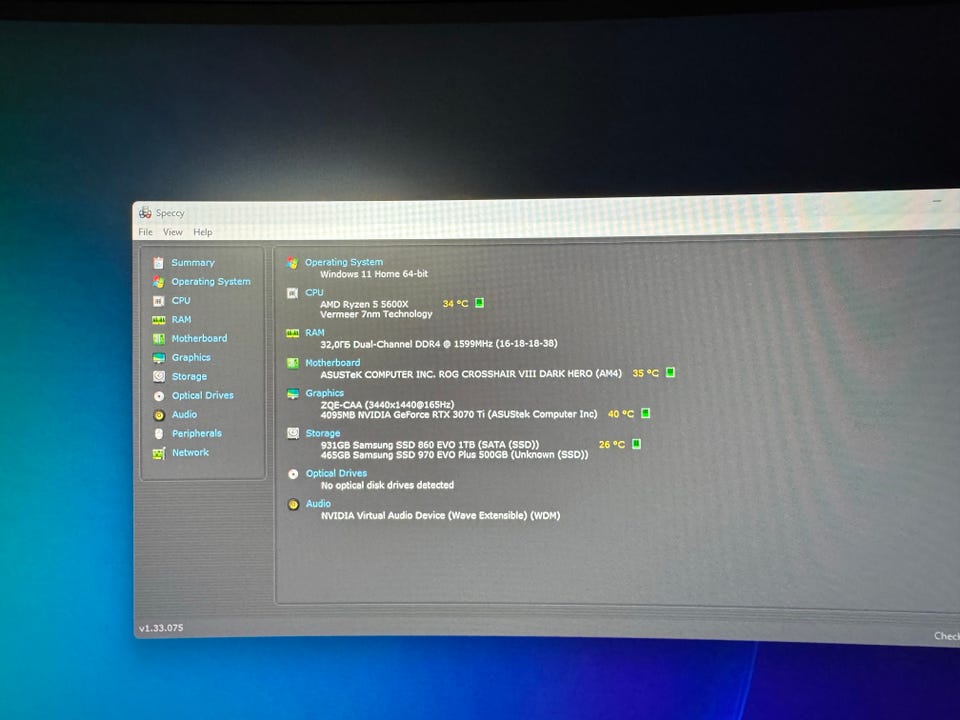Click the sidebar Storage disk icon
The height and width of the screenshot is (720, 960).
pos(159,377)
